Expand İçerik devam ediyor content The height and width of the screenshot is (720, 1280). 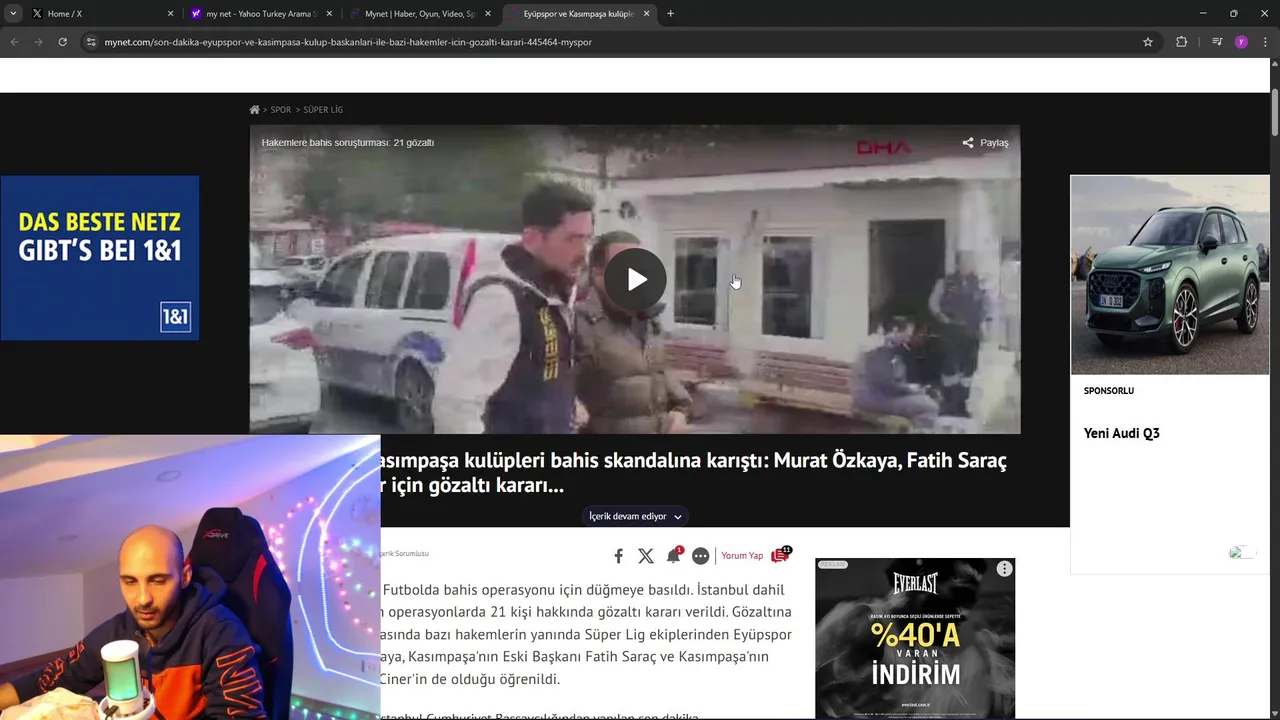(635, 516)
